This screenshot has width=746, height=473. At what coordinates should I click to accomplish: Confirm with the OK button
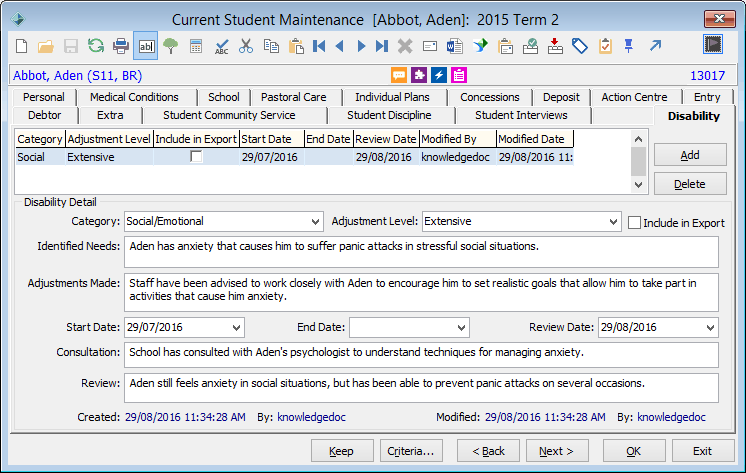click(634, 451)
